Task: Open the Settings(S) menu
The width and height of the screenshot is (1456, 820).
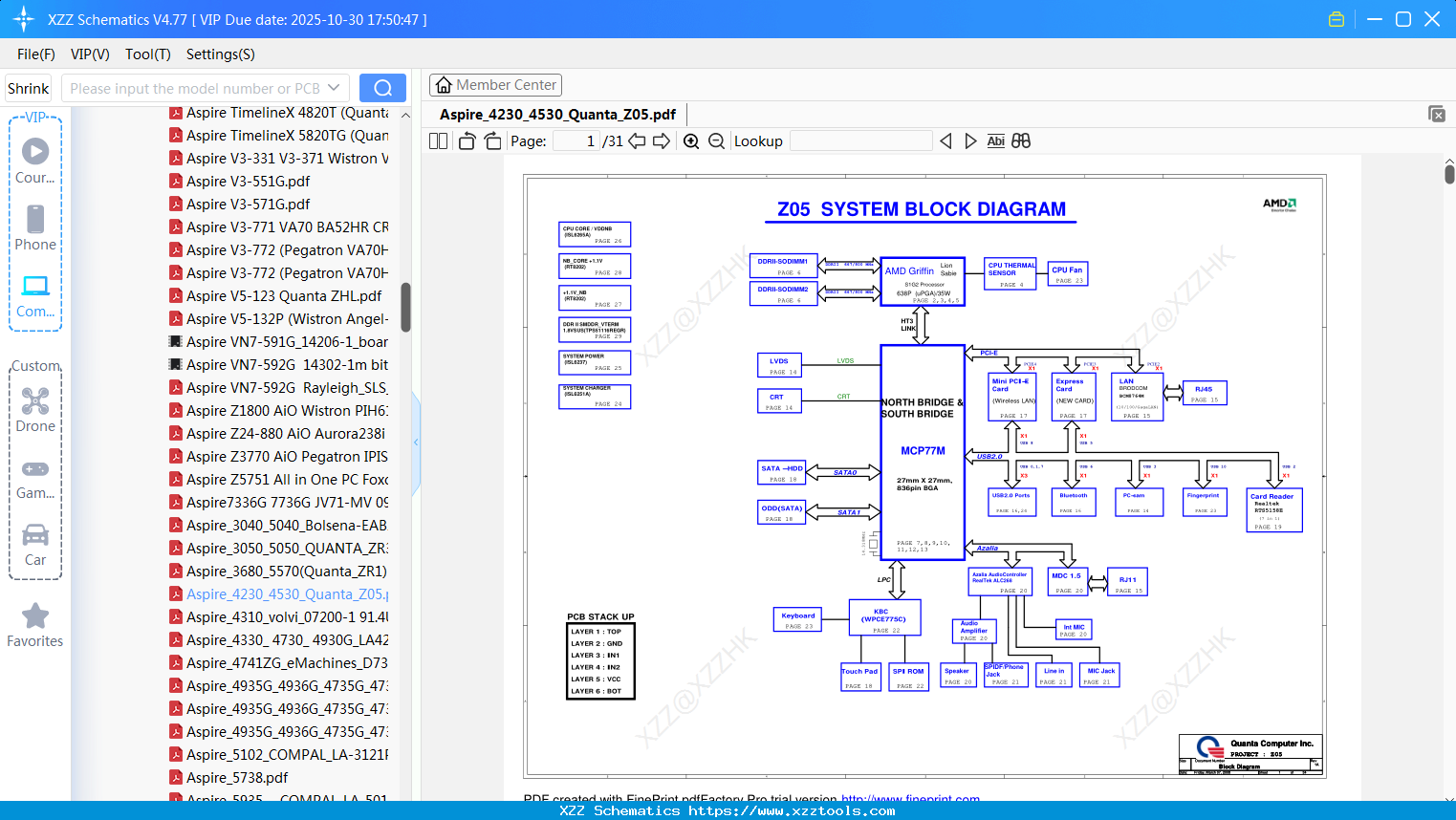Action: coord(221,54)
